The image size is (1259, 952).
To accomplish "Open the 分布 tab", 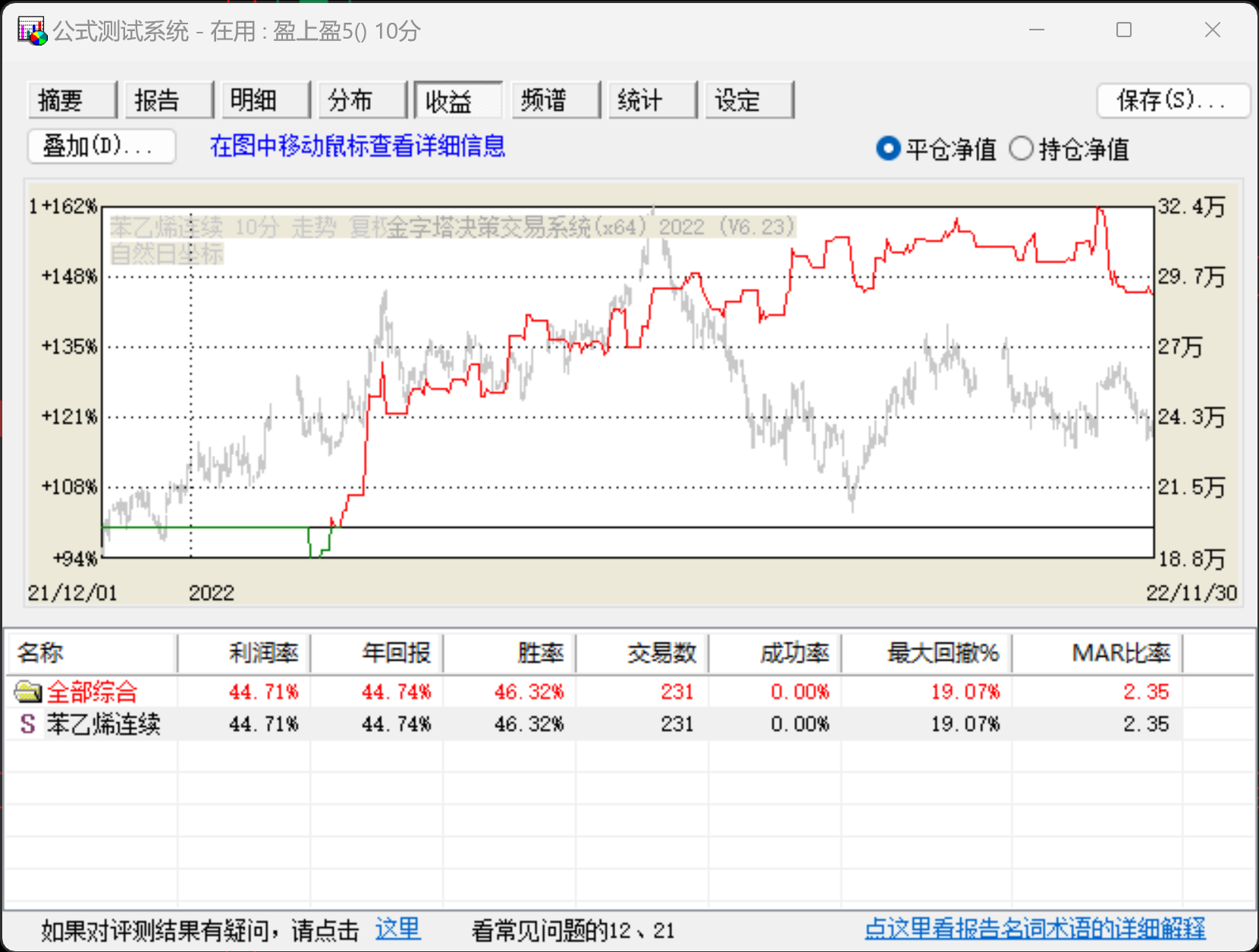I will [362, 100].
